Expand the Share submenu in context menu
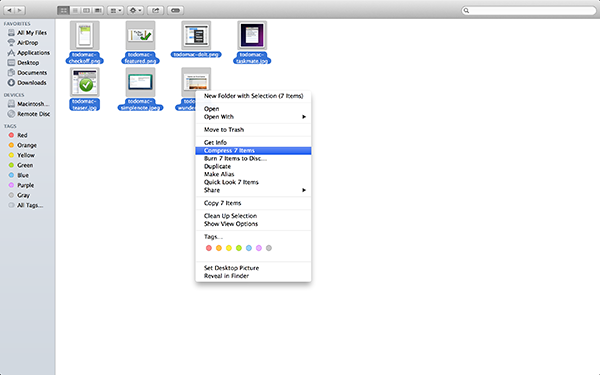 [x=253, y=190]
